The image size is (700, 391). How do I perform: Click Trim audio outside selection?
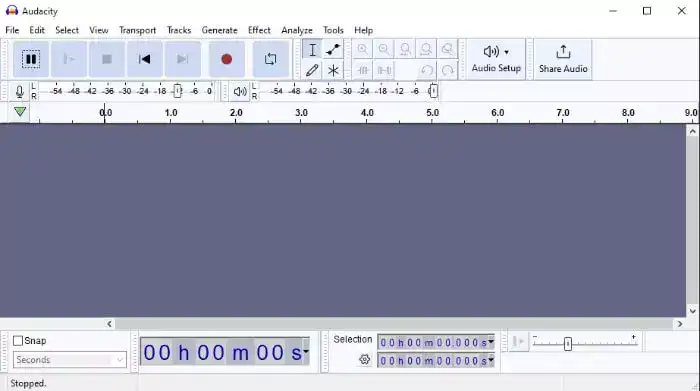(362, 70)
